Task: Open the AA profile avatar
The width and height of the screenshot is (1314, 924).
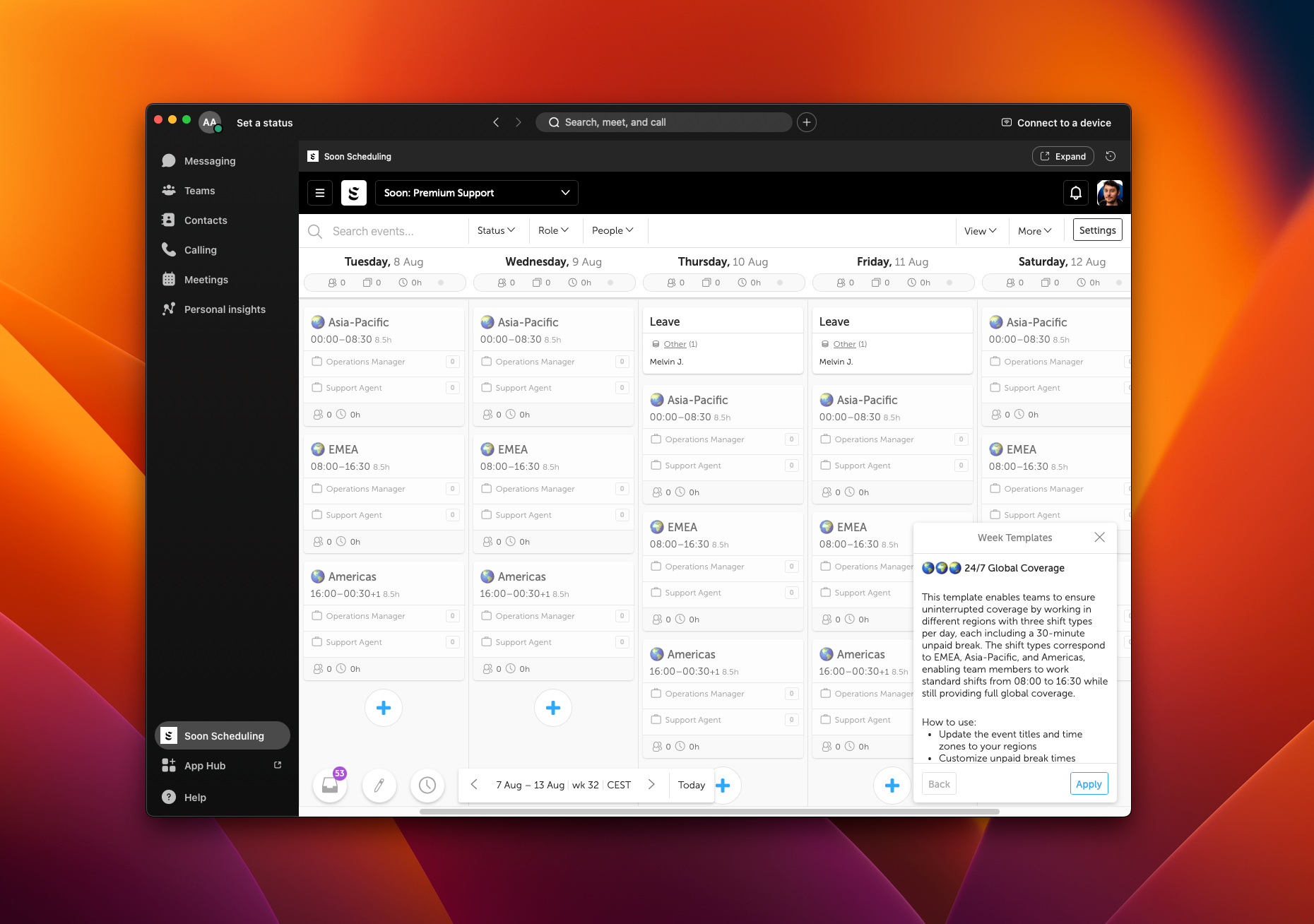Action: click(x=211, y=122)
